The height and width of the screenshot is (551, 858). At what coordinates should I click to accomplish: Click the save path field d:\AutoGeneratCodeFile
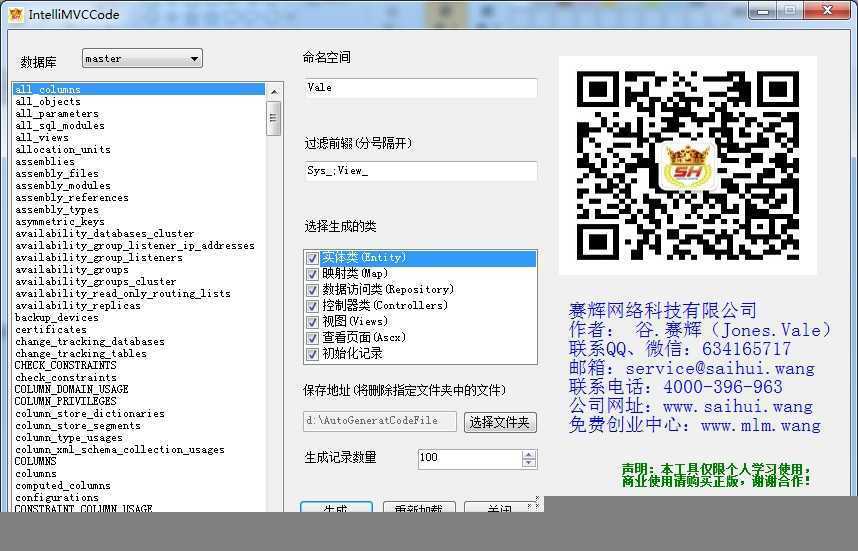pyautogui.click(x=380, y=421)
